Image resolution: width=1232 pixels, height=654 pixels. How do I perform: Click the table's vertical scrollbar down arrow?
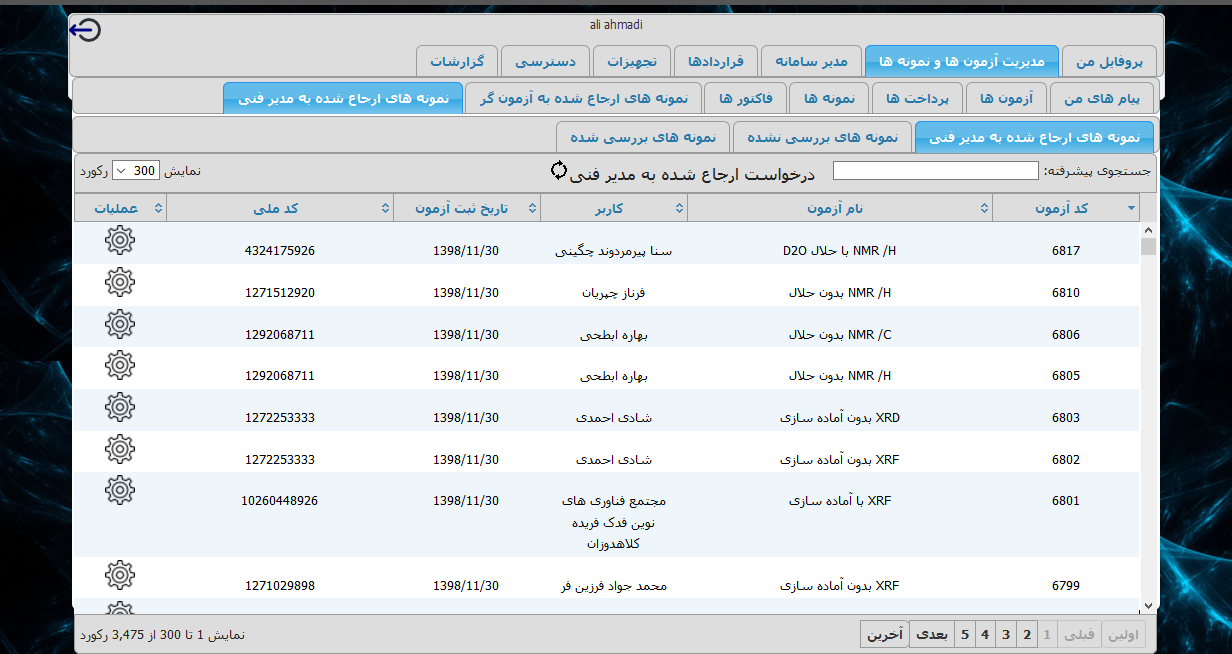click(1148, 605)
